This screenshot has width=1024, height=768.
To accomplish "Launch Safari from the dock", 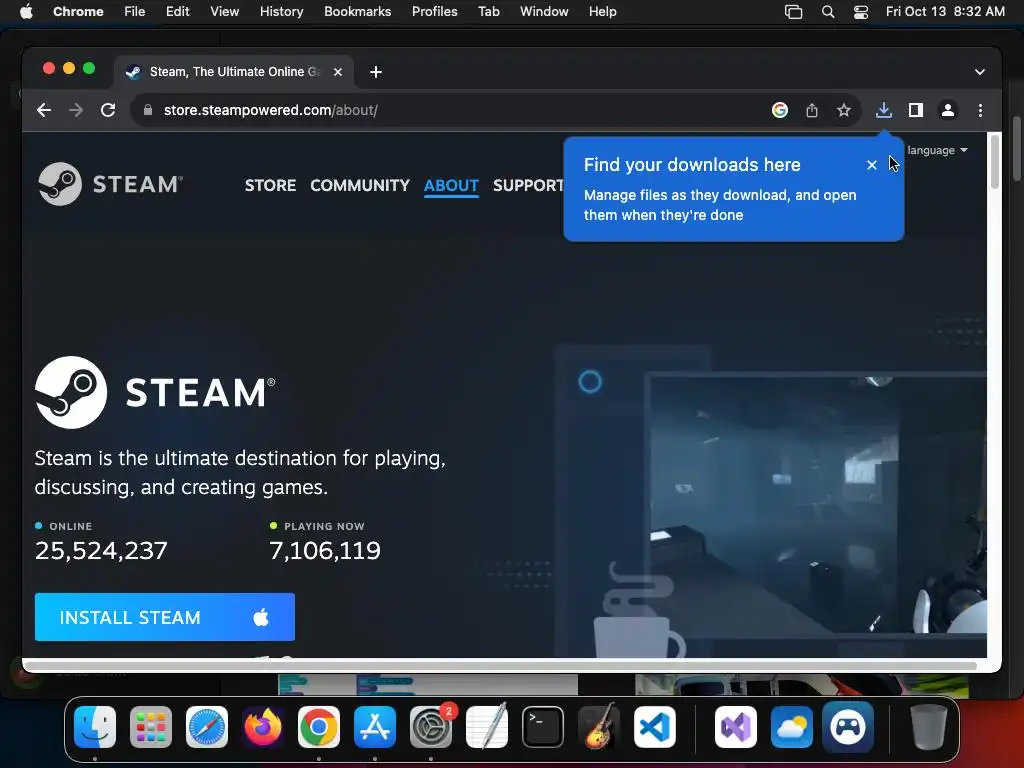I will coord(207,727).
